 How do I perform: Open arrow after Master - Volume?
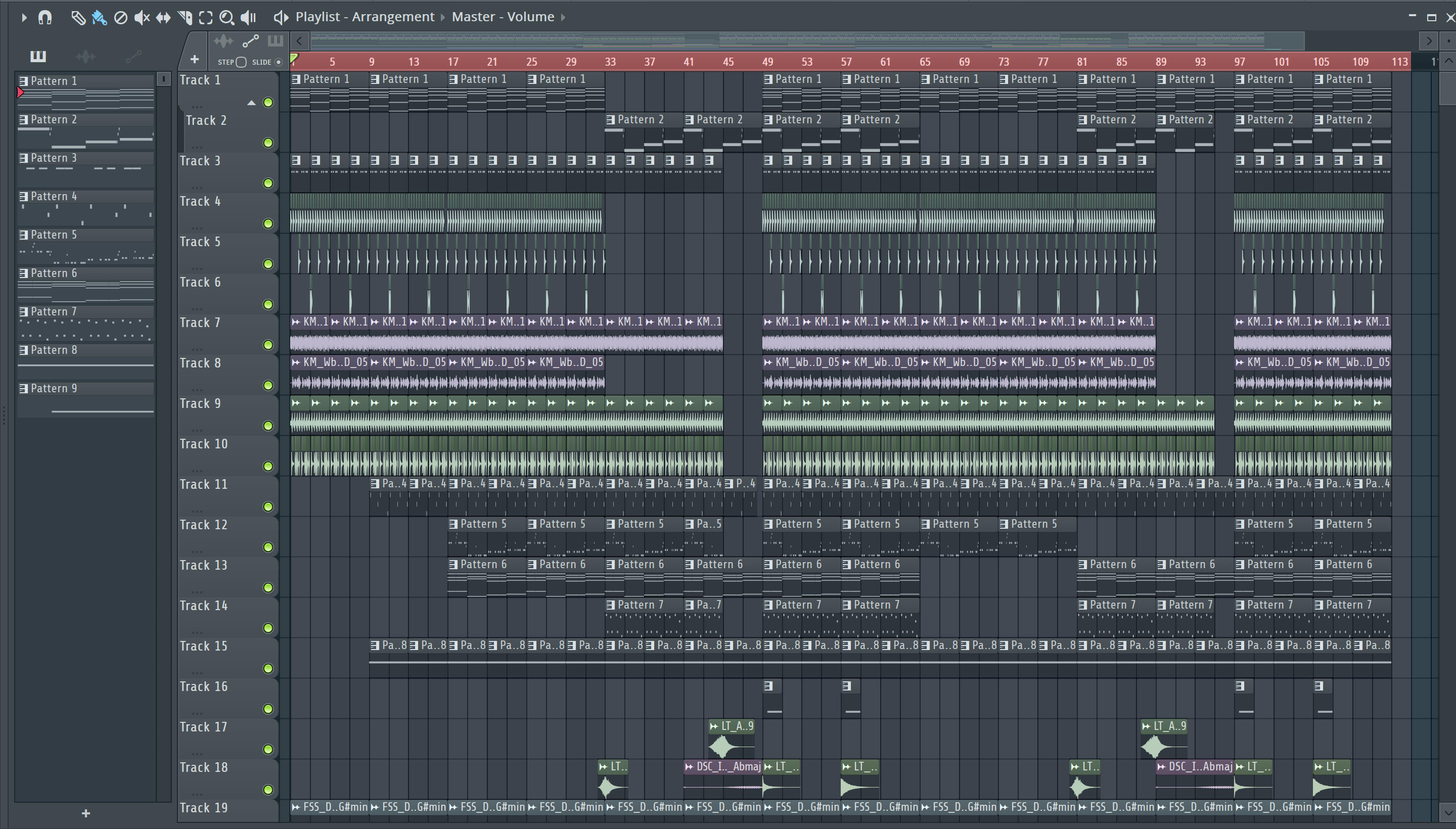point(563,18)
